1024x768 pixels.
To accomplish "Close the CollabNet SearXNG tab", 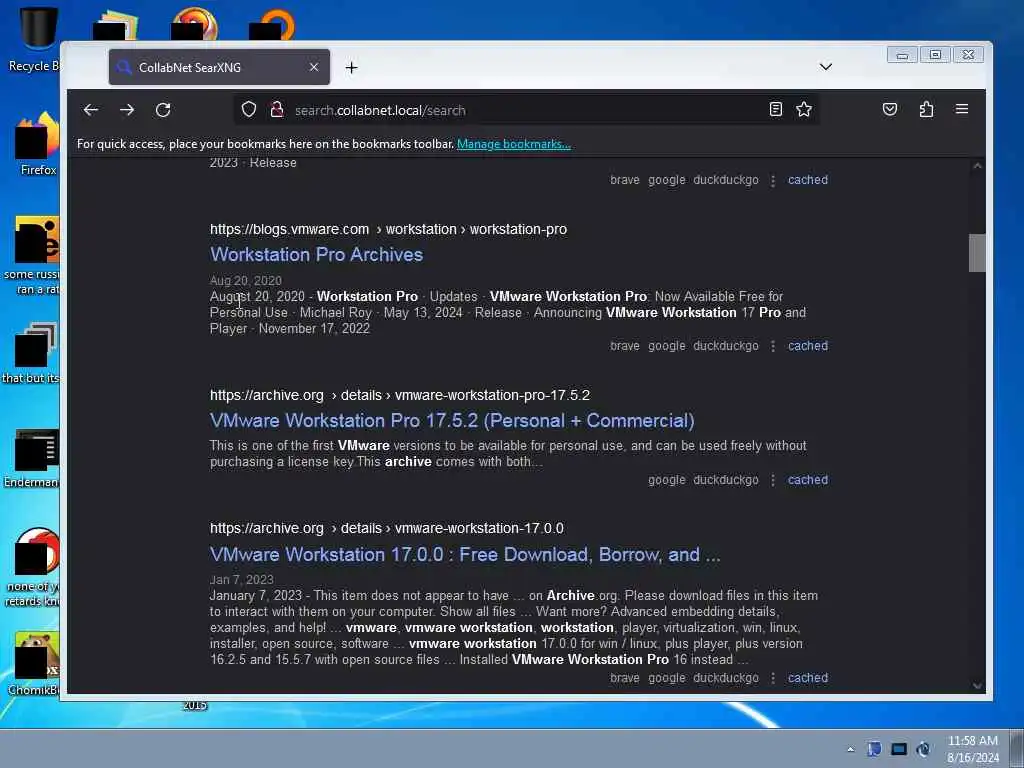I will coord(314,67).
